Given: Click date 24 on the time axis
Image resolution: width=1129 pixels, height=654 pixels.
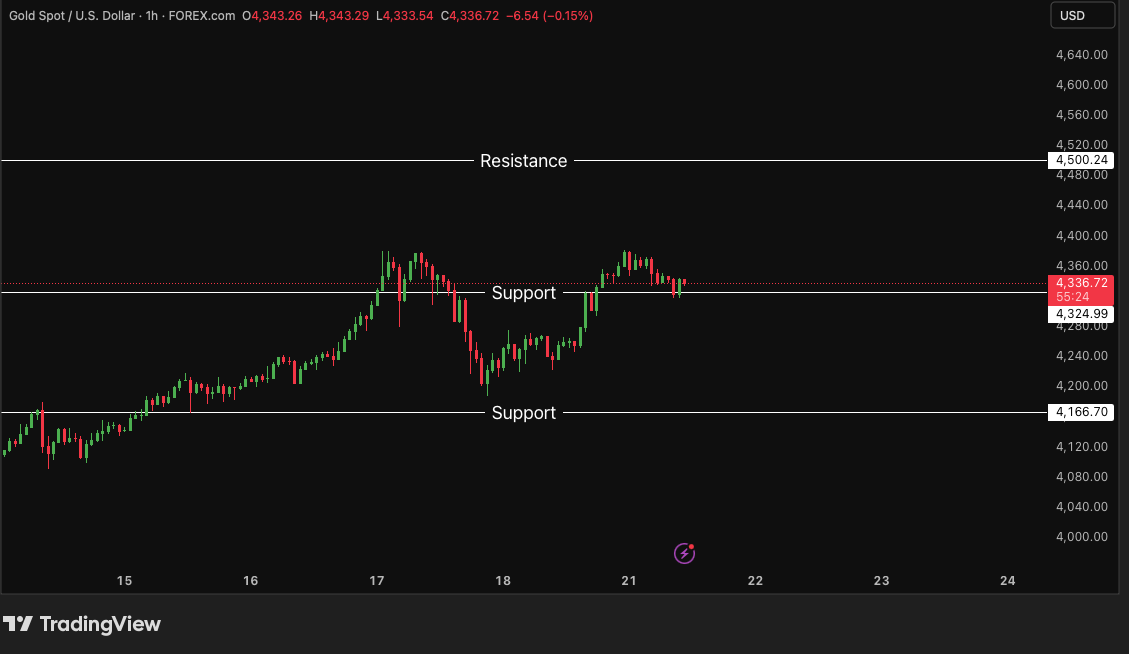Looking at the screenshot, I should point(1008,580).
